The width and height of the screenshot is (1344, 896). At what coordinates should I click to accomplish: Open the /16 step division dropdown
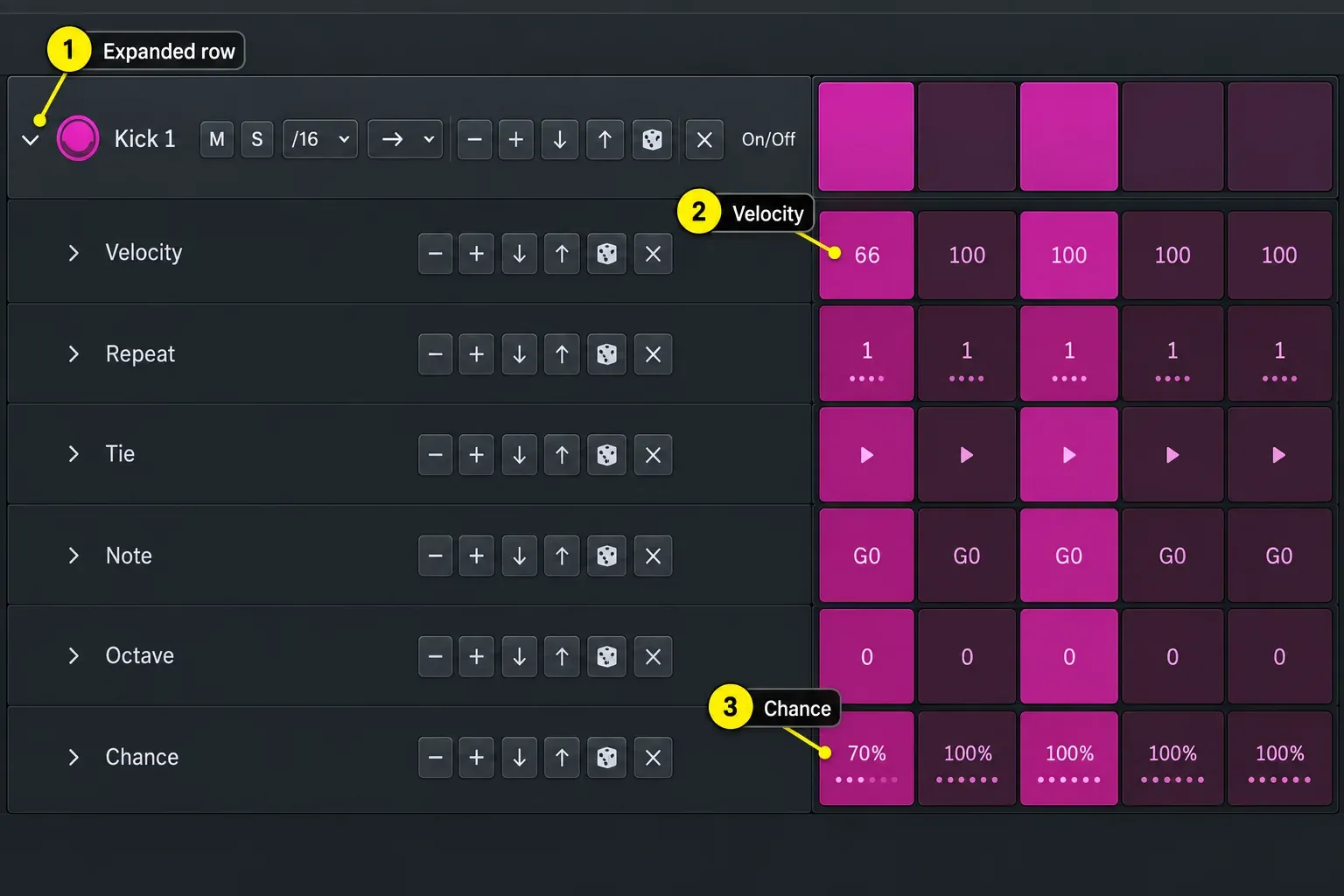pos(320,139)
